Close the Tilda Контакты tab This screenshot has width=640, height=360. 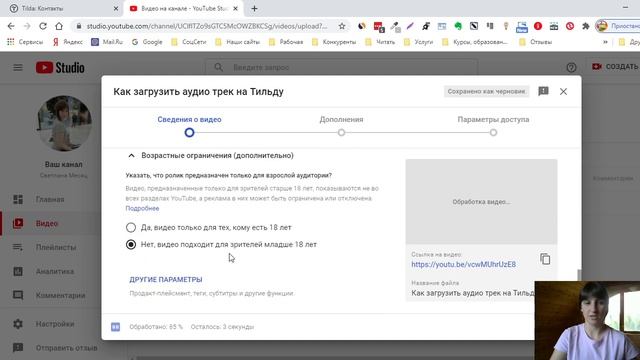click(116, 8)
